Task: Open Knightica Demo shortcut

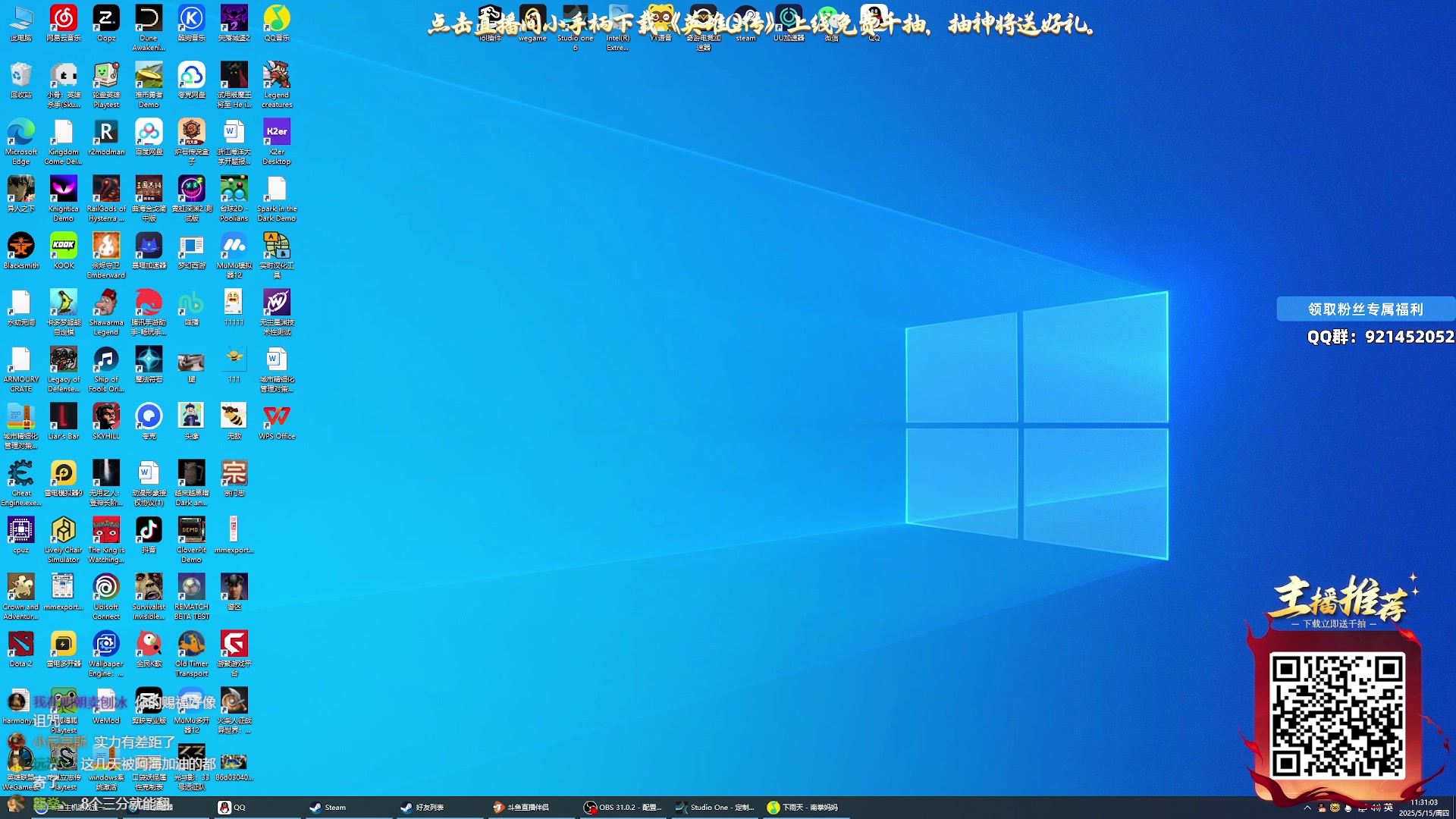Action: [64, 199]
